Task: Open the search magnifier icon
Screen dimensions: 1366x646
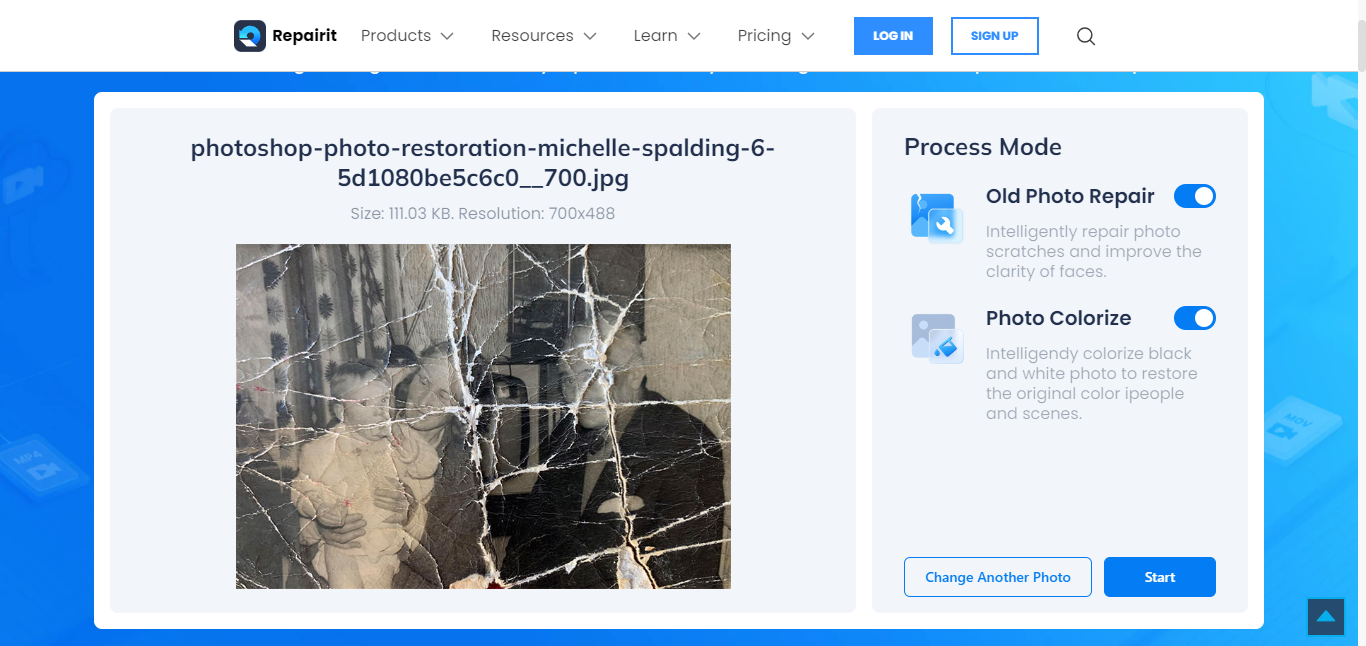Action: point(1086,36)
